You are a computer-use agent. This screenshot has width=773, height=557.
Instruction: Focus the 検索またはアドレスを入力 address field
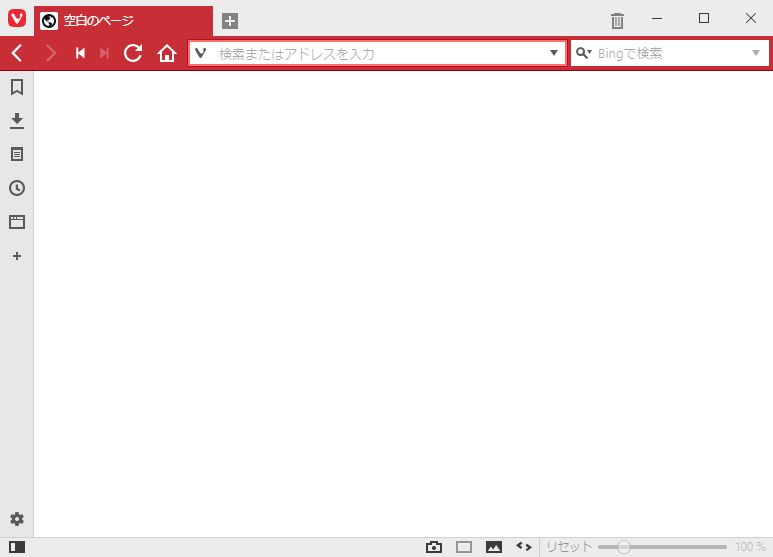point(380,53)
